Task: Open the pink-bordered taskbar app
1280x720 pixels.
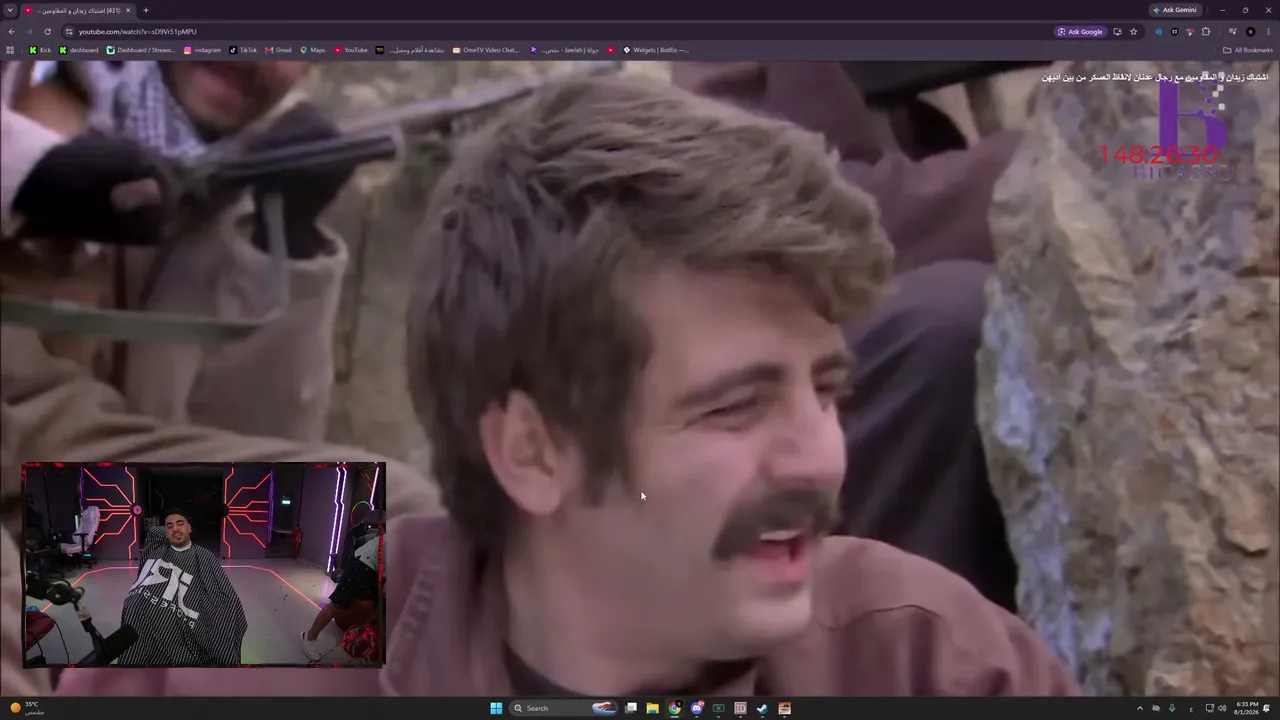Action: 740,708
